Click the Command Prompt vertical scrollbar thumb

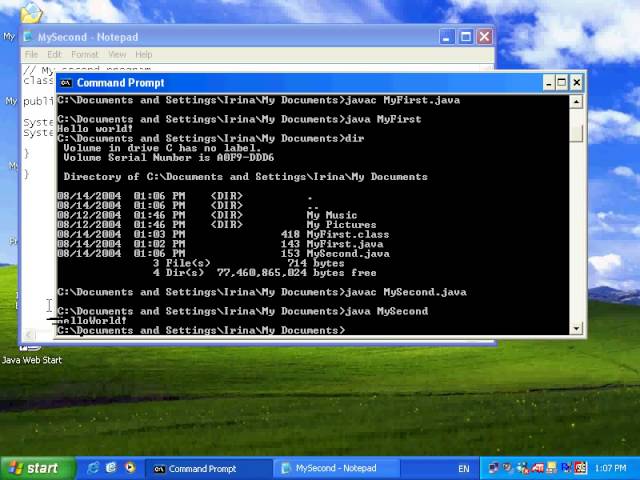(576, 133)
